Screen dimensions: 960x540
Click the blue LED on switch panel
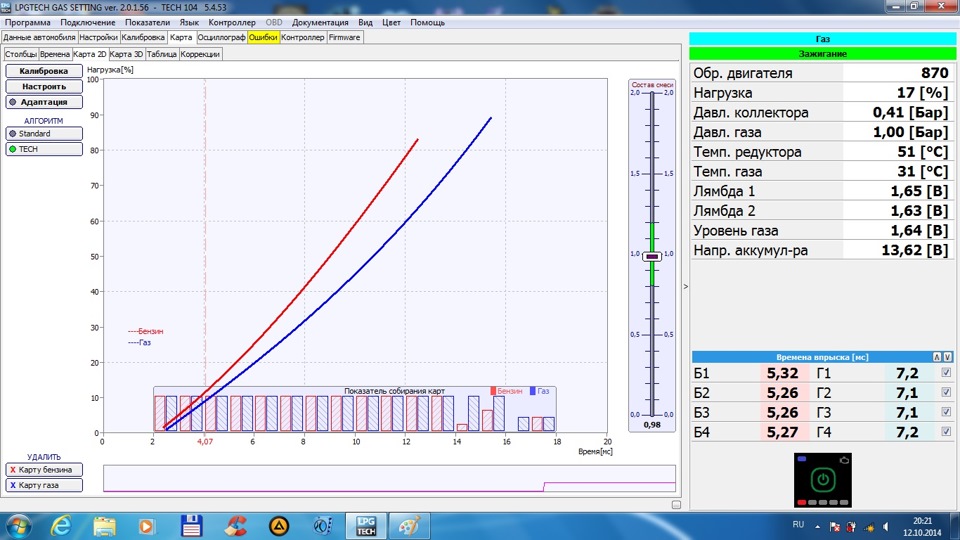pyautogui.click(x=801, y=458)
